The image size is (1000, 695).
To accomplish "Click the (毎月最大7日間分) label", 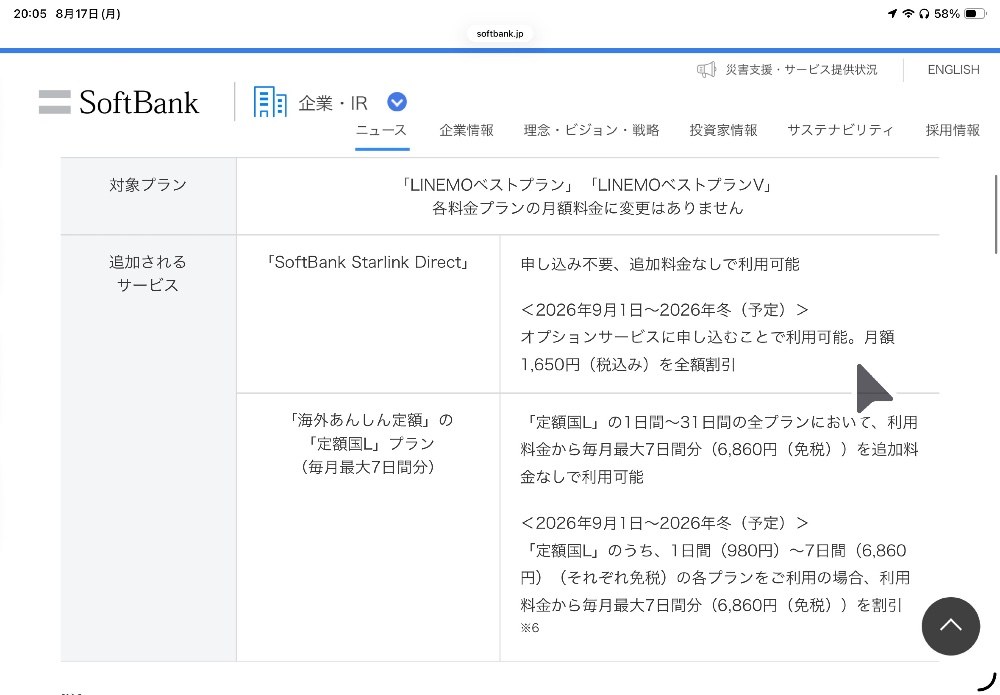I will click(x=368, y=467).
